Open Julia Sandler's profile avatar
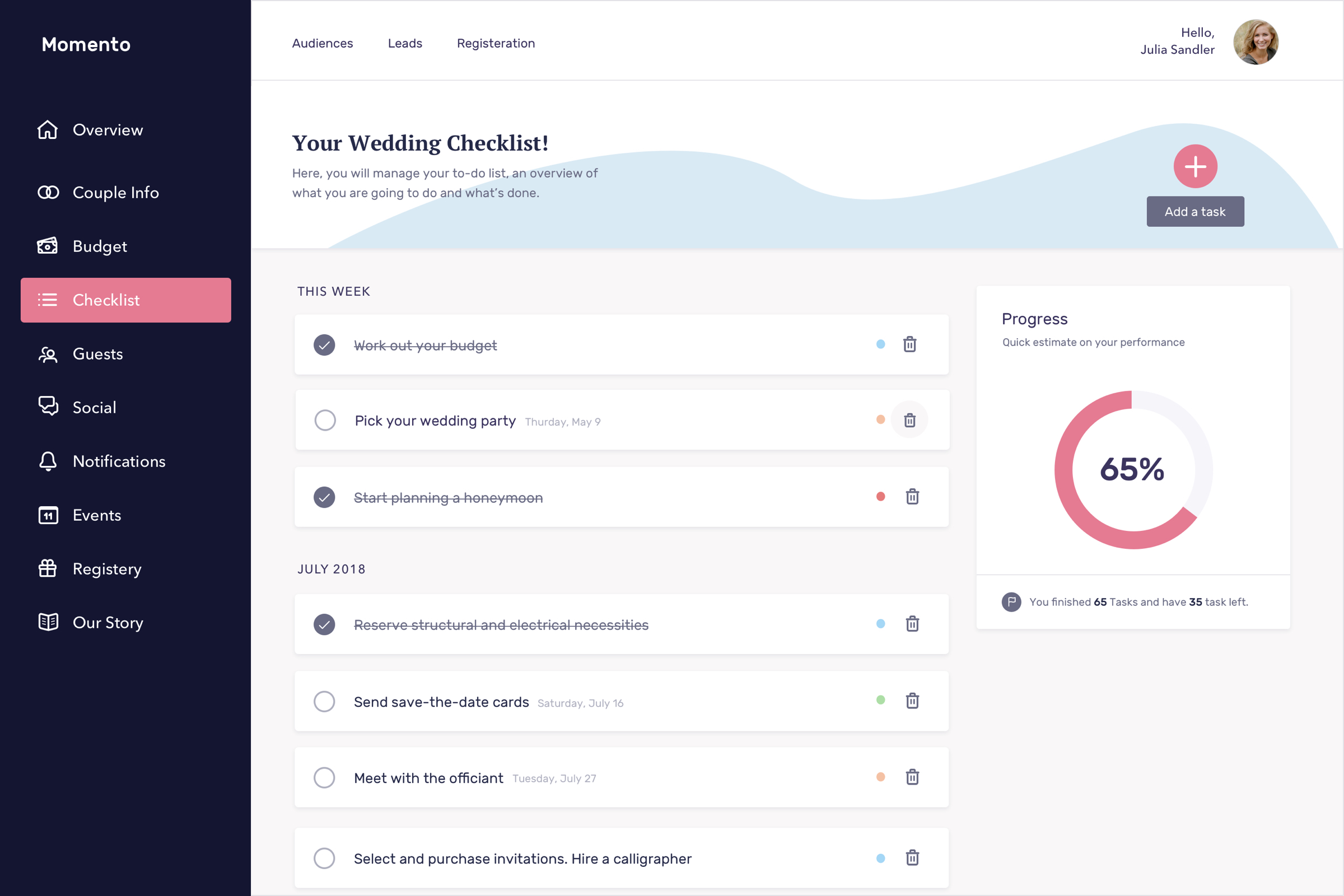1344x896 pixels. [1256, 41]
